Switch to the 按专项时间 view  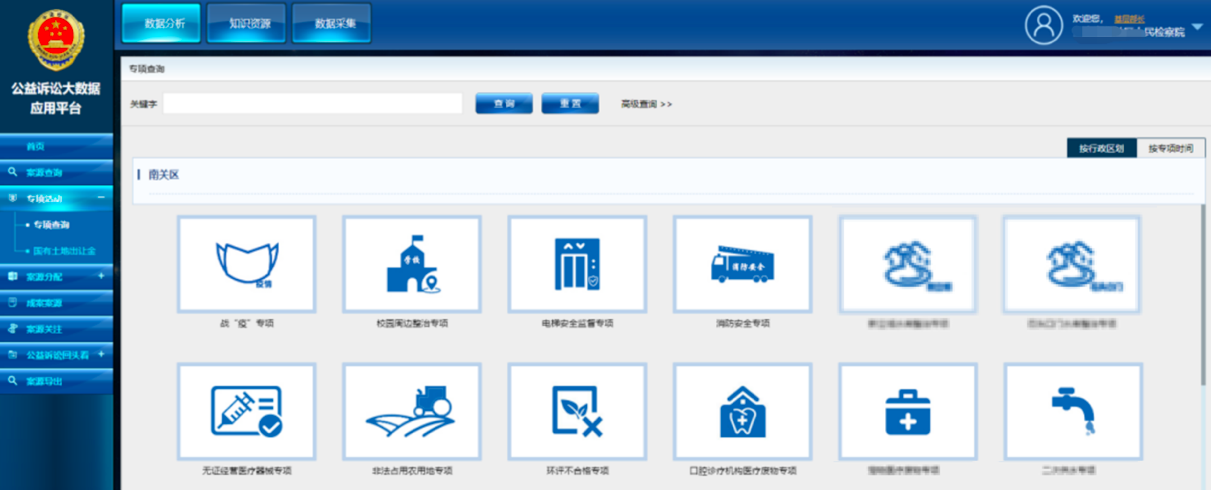click(x=1170, y=148)
